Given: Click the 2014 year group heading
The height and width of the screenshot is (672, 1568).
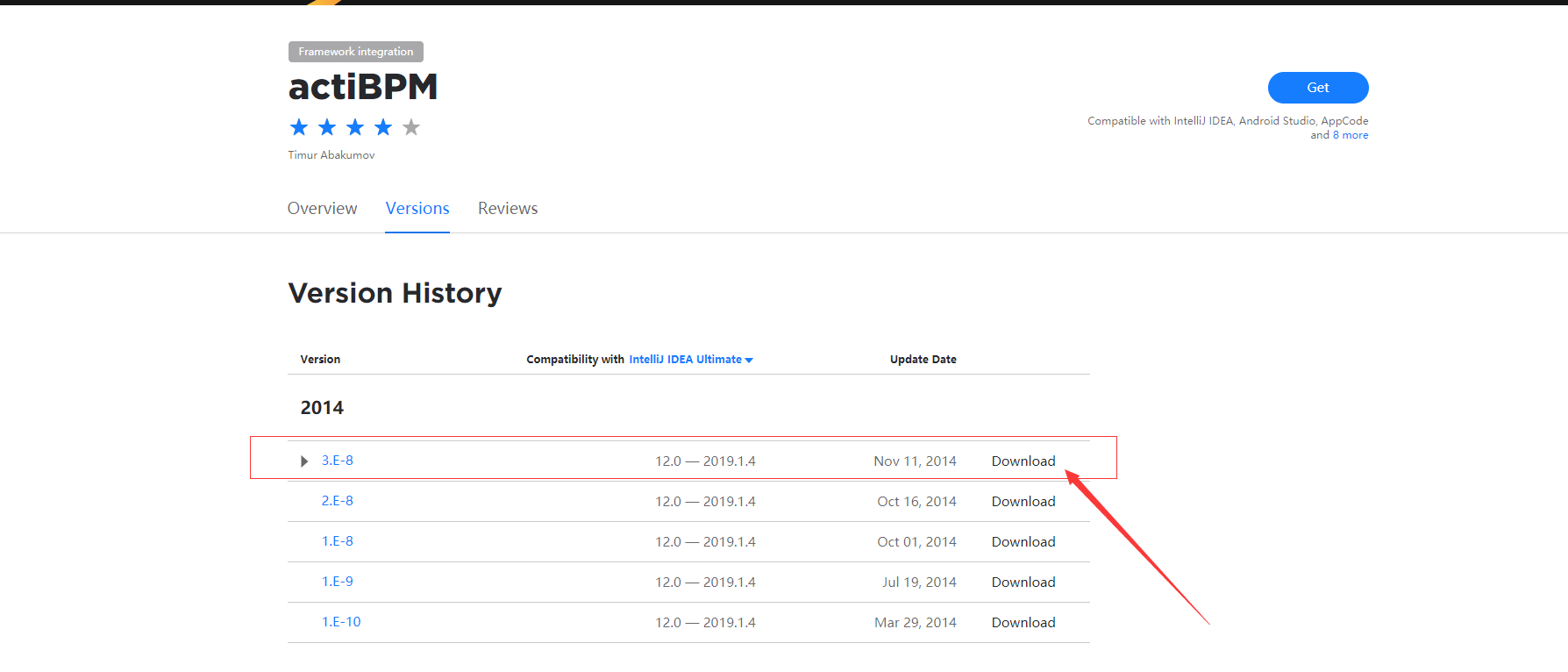Looking at the screenshot, I should [322, 408].
